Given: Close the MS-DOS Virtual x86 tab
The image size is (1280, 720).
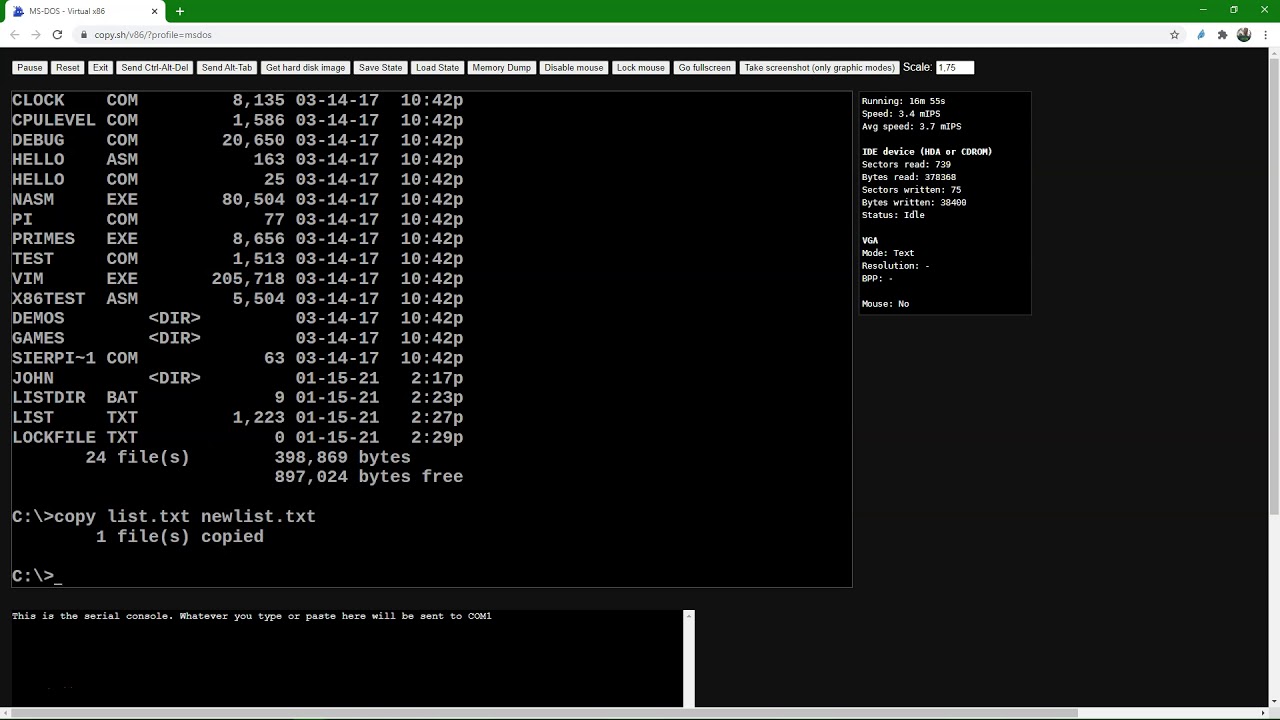Looking at the screenshot, I should coord(155,11).
